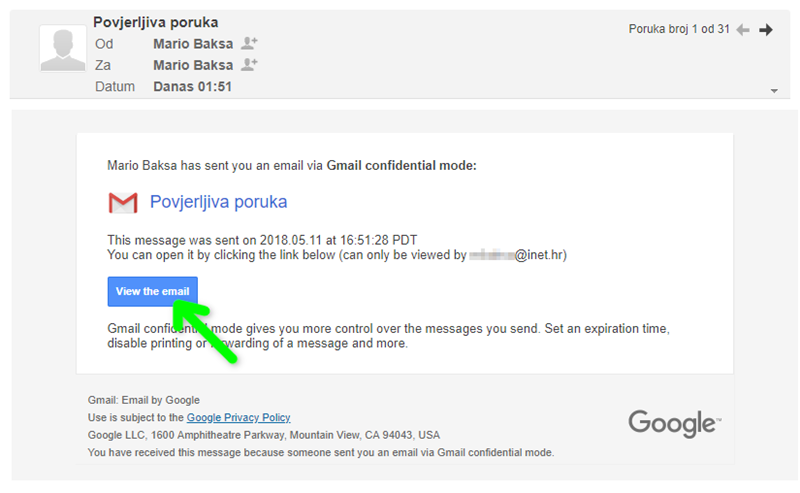The width and height of the screenshot is (800, 493).
Task: Go to the previous message arrow
Action: pyautogui.click(x=743, y=30)
